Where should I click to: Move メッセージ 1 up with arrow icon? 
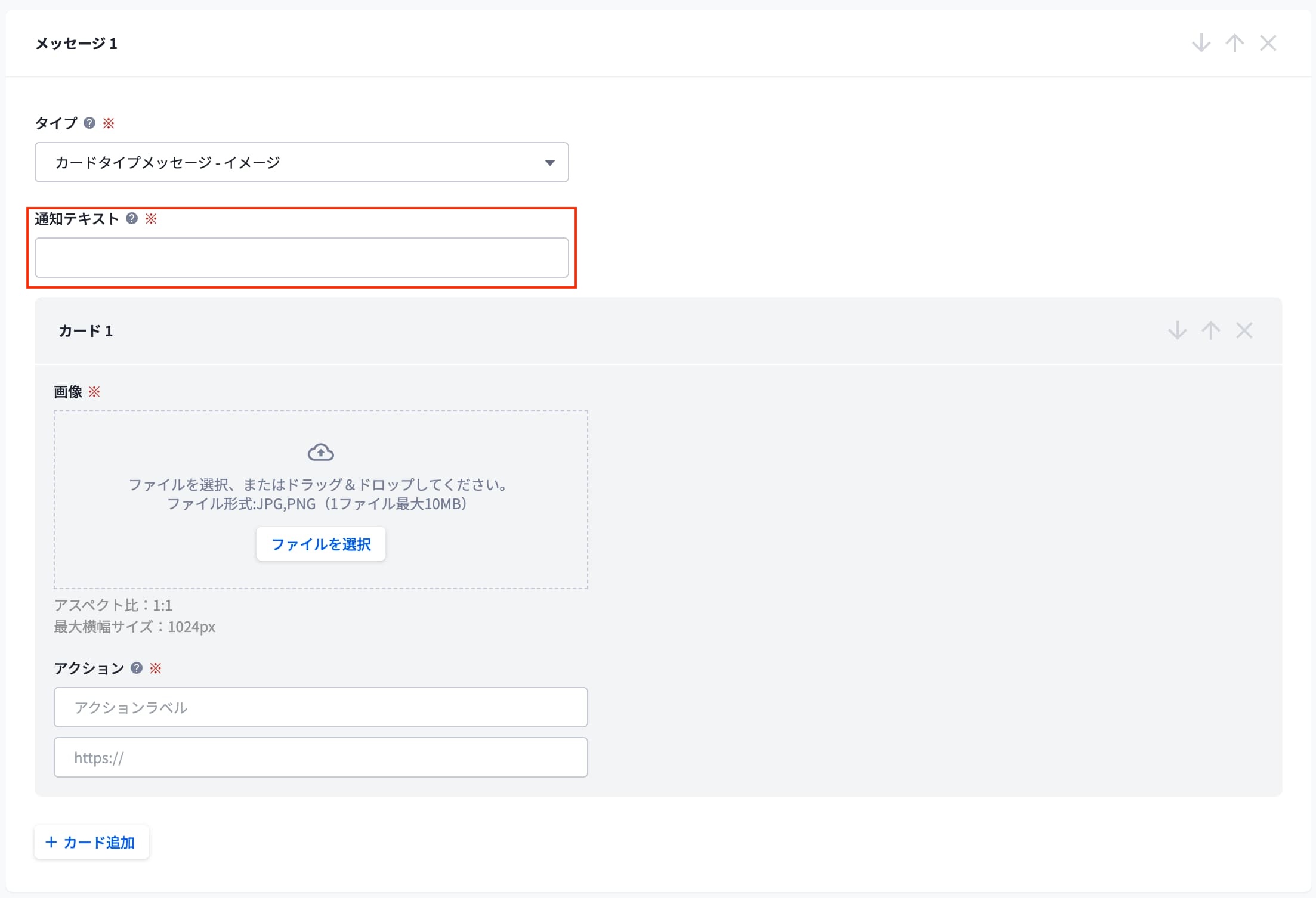tap(1234, 43)
